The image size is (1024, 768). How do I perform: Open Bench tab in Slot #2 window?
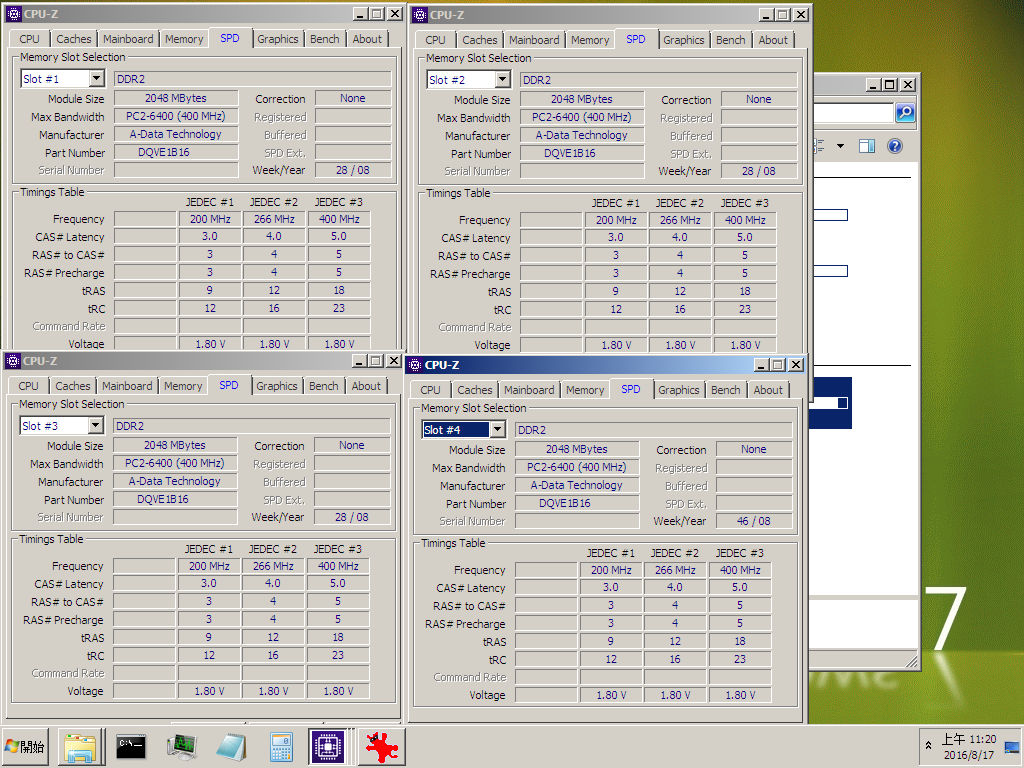731,40
